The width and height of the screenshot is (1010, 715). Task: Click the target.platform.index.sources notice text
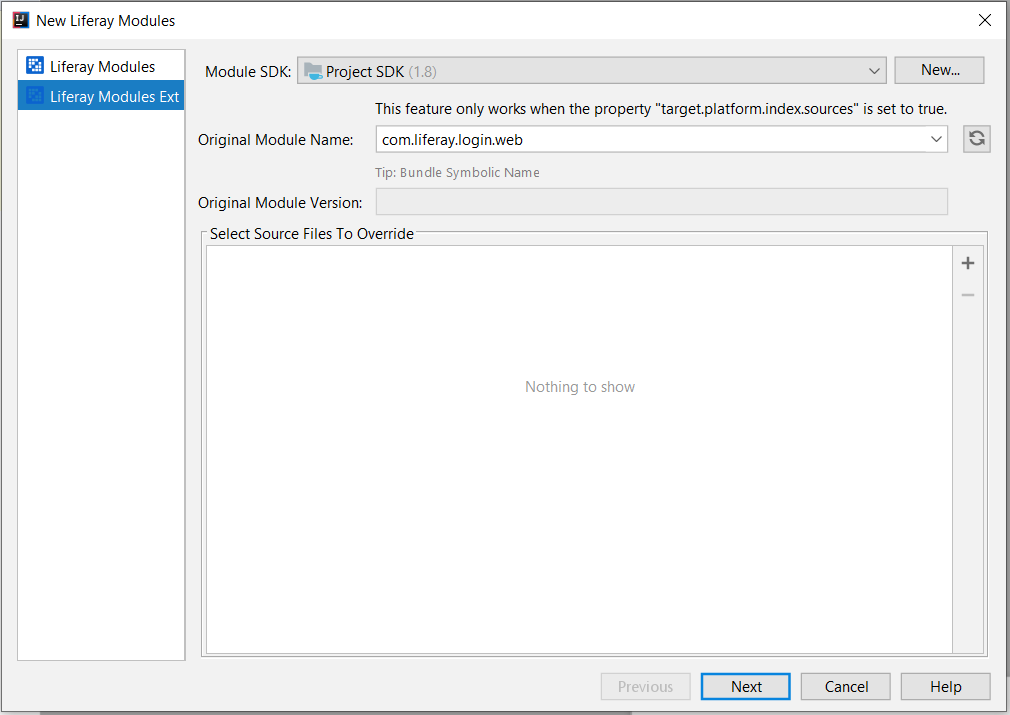tap(661, 109)
